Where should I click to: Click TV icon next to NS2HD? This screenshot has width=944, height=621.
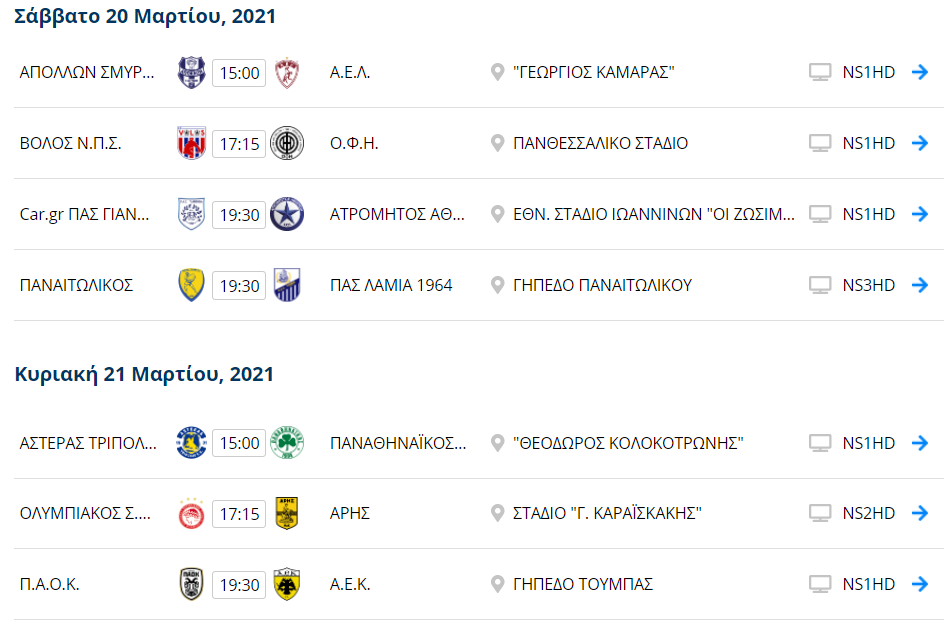point(820,514)
